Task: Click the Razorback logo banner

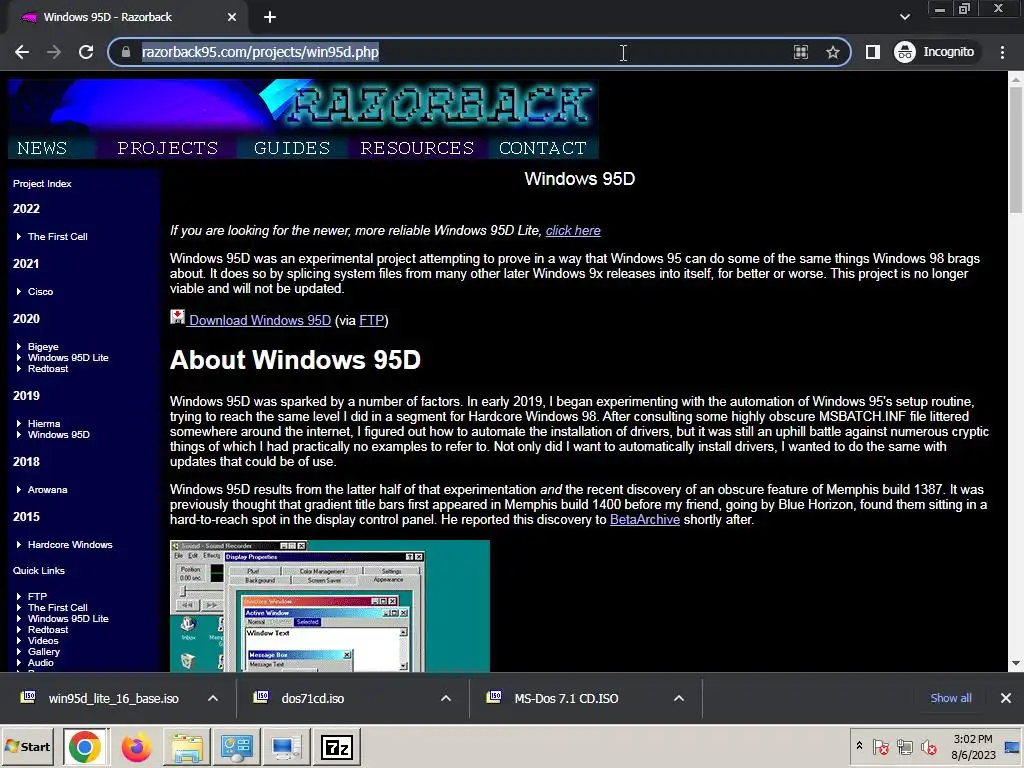Action: [303, 108]
